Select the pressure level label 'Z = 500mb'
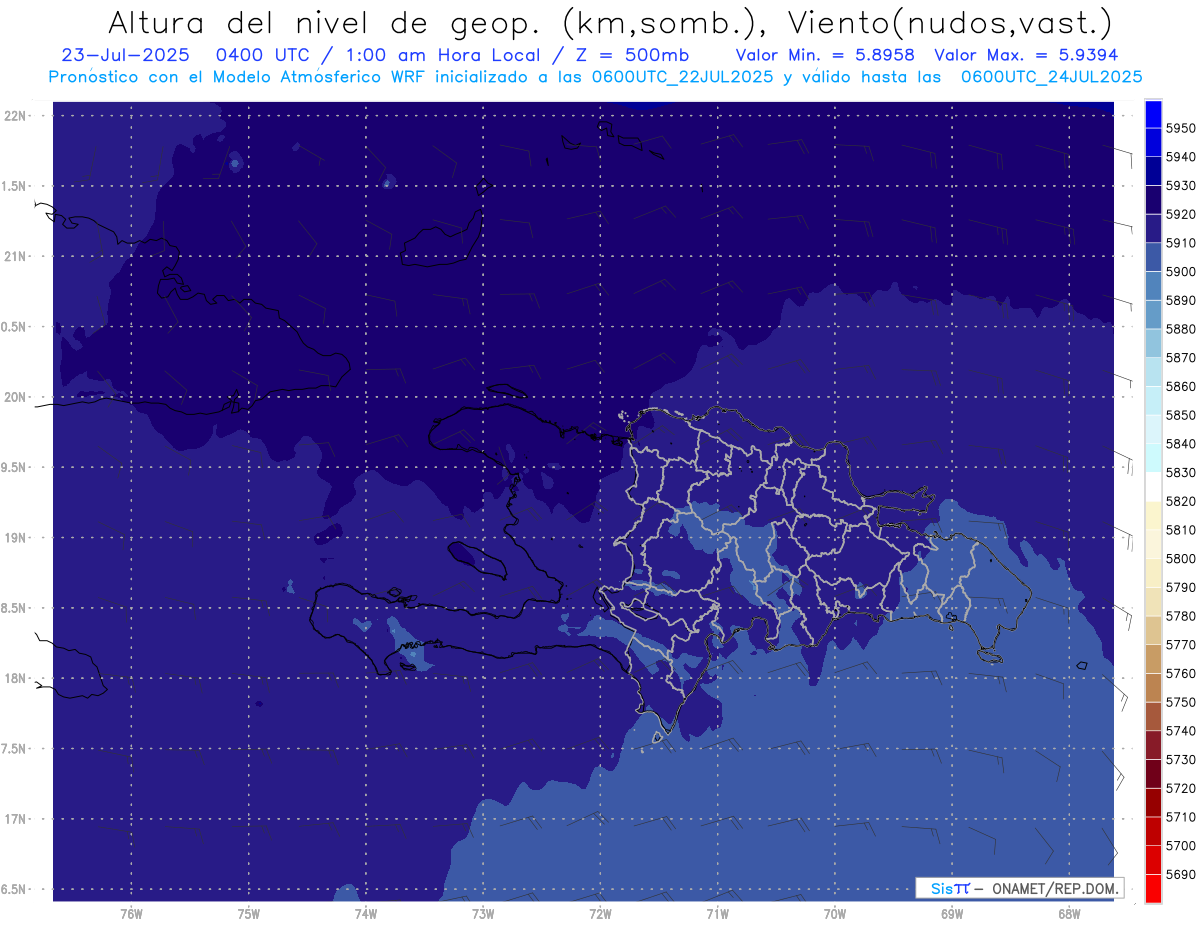This screenshot has height=927, width=1200. pyautogui.click(x=630, y=56)
